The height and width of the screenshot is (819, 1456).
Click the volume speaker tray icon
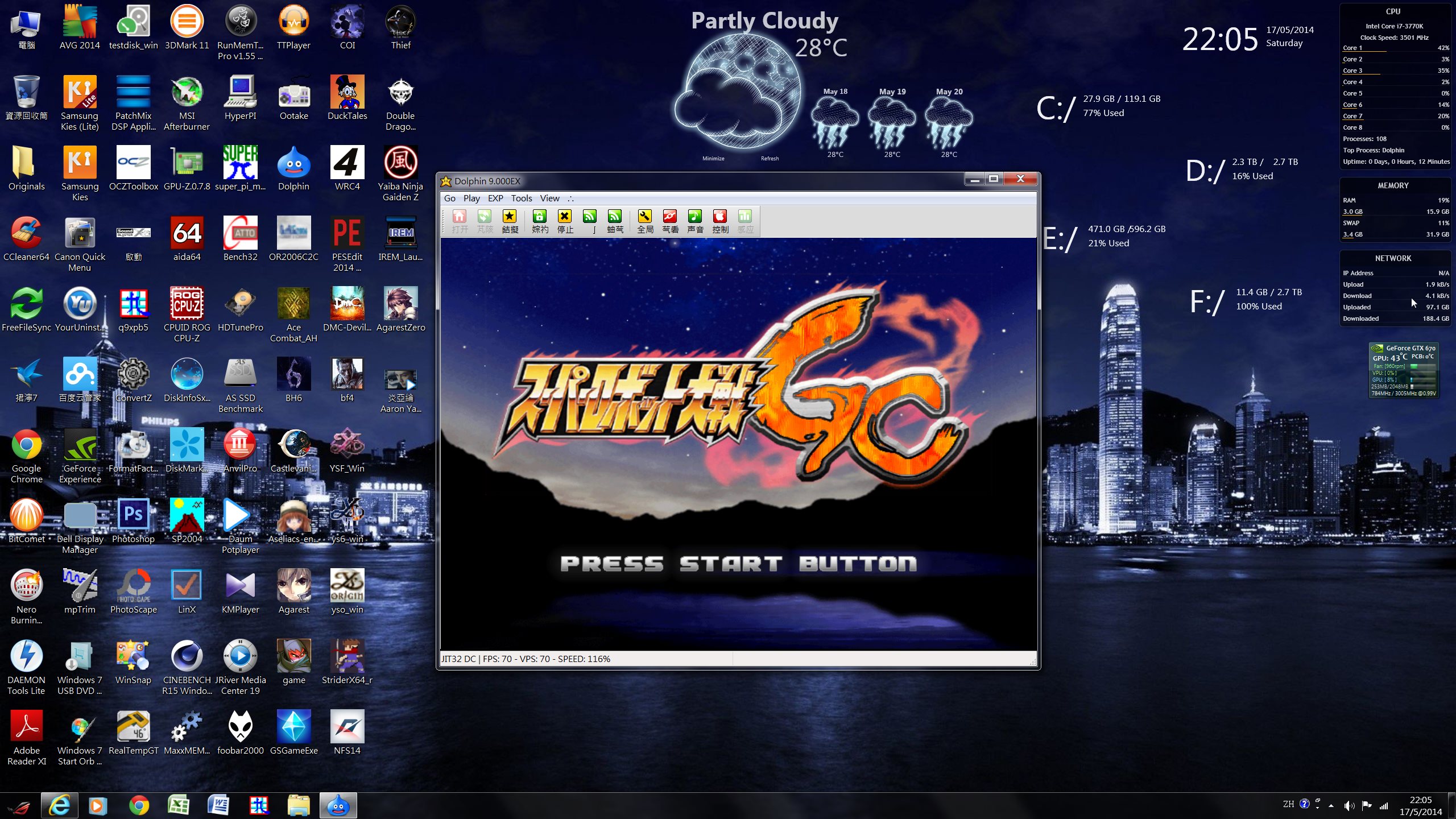click(1349, 805)
